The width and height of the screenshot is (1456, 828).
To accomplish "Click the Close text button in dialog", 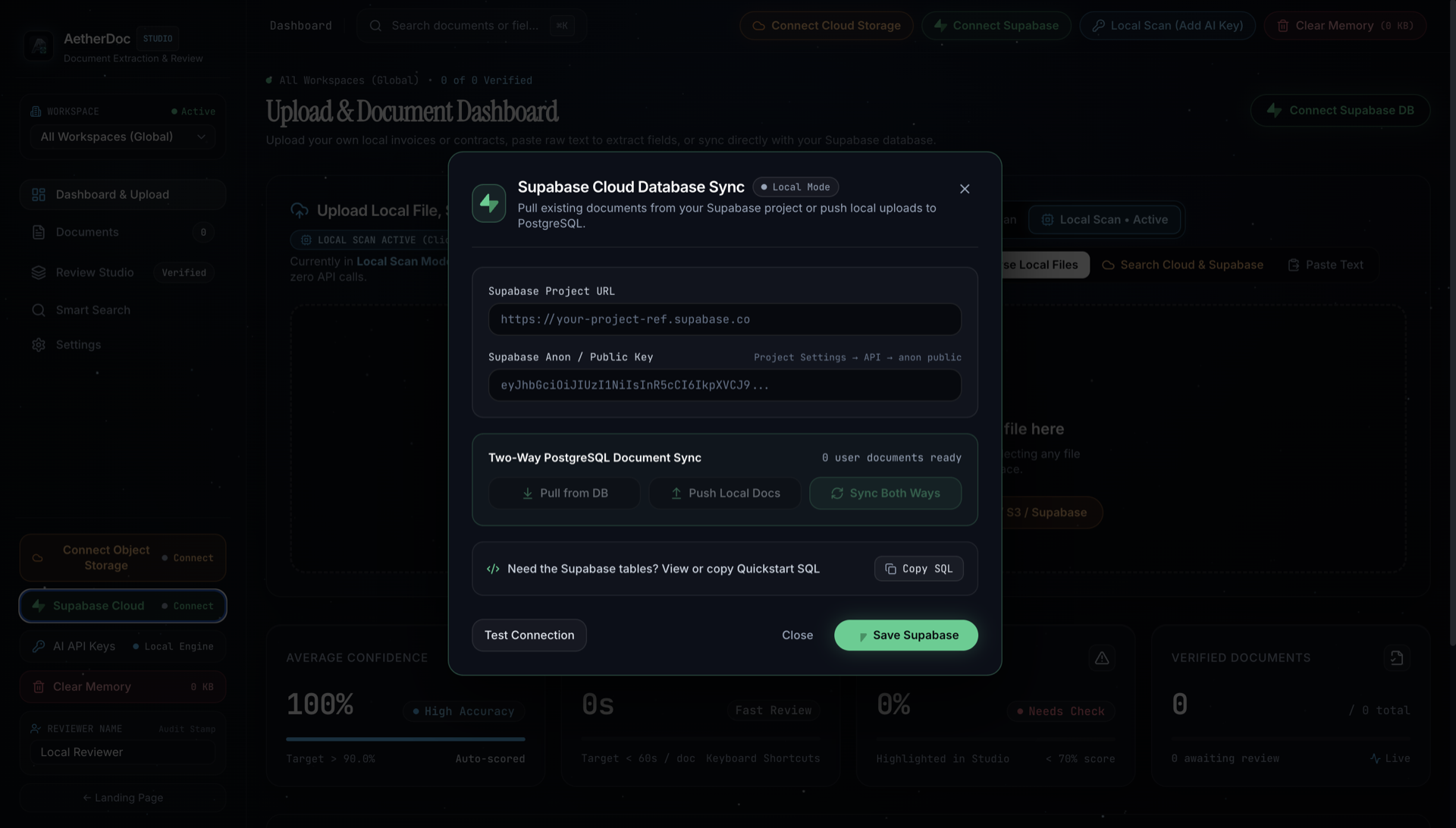I will (797, 635).
